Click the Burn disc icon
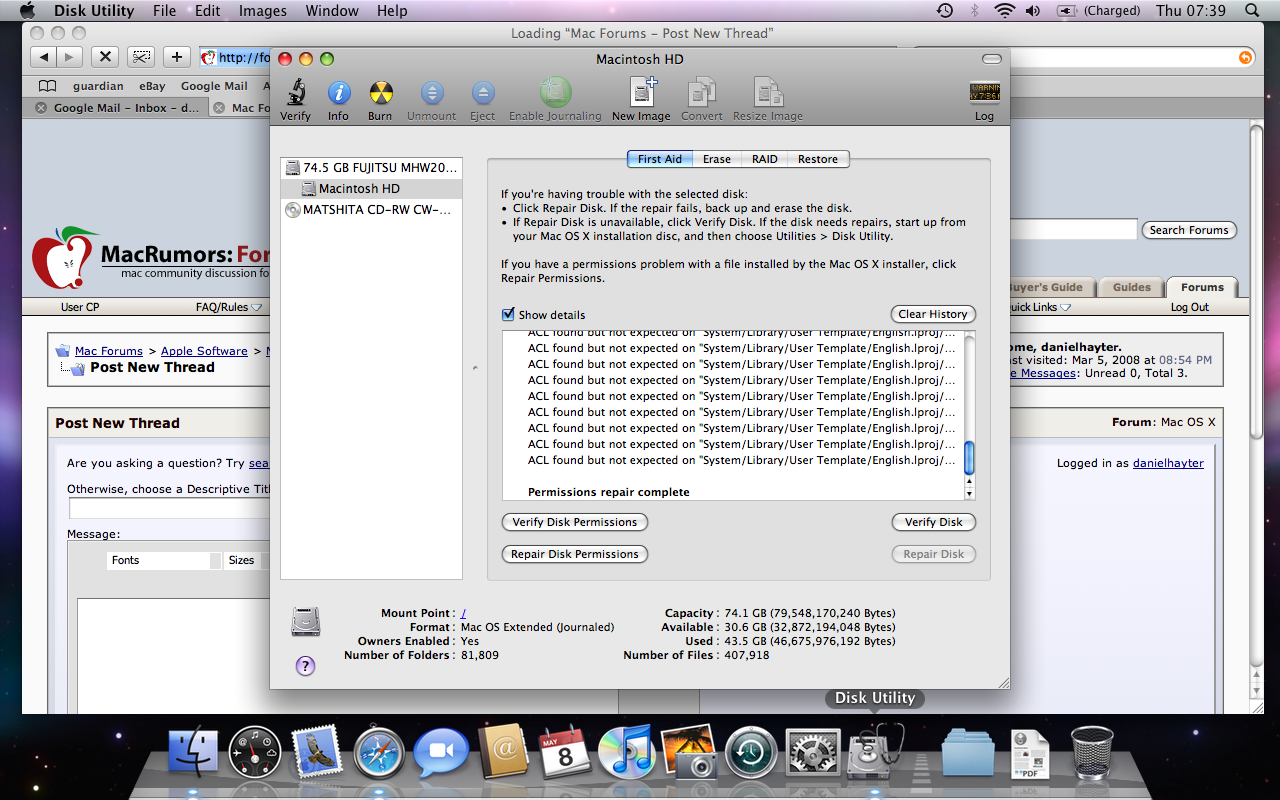The width and height of the screenshot is (1280, 800). tap(380, 93)
